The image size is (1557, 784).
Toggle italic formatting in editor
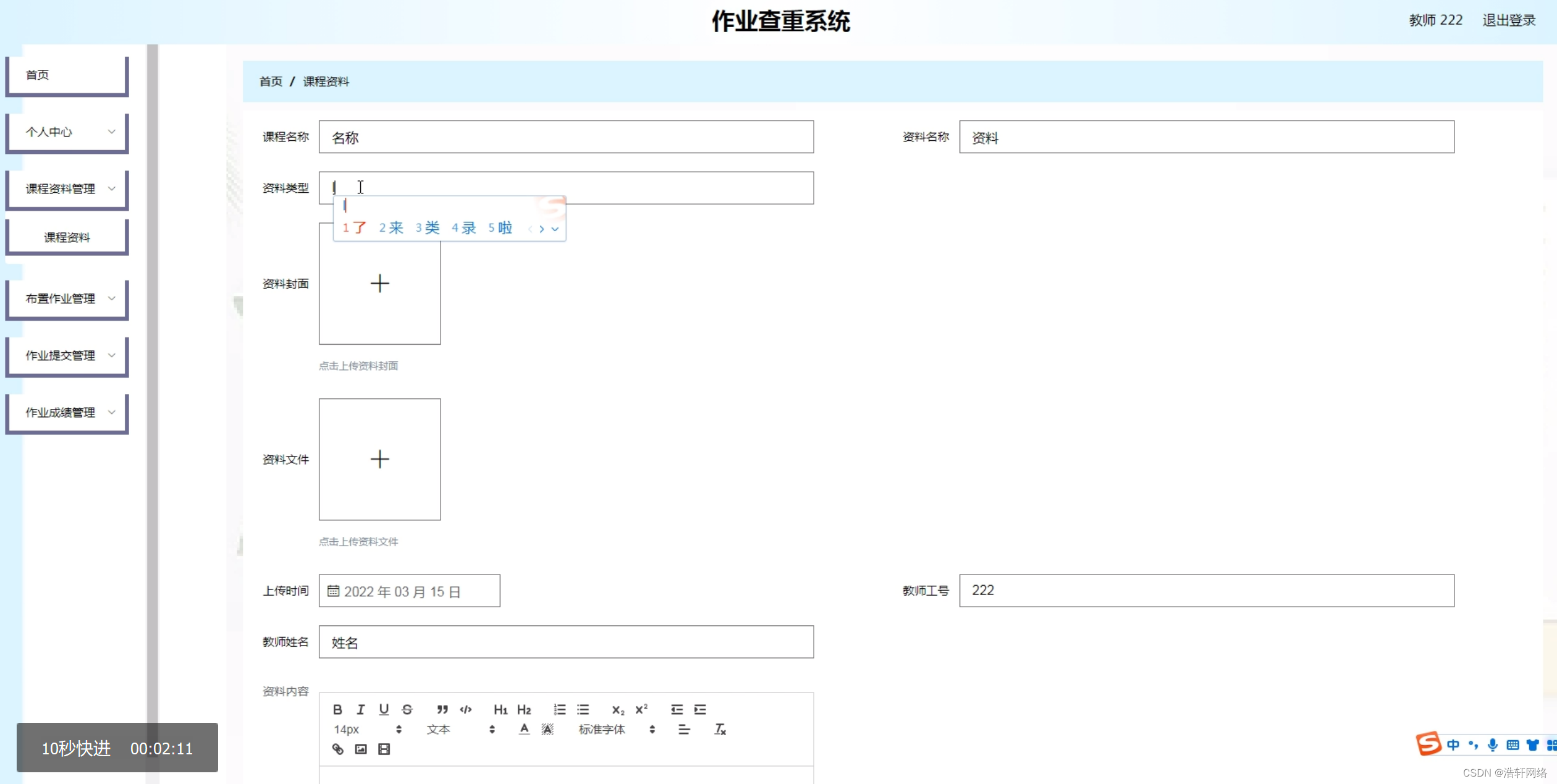pos(361,709)
